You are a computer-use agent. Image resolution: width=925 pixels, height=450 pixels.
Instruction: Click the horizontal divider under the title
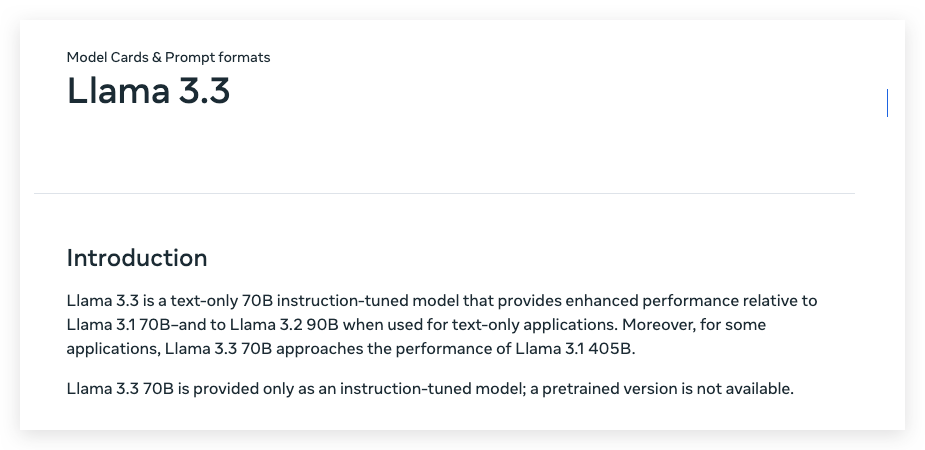444,193
